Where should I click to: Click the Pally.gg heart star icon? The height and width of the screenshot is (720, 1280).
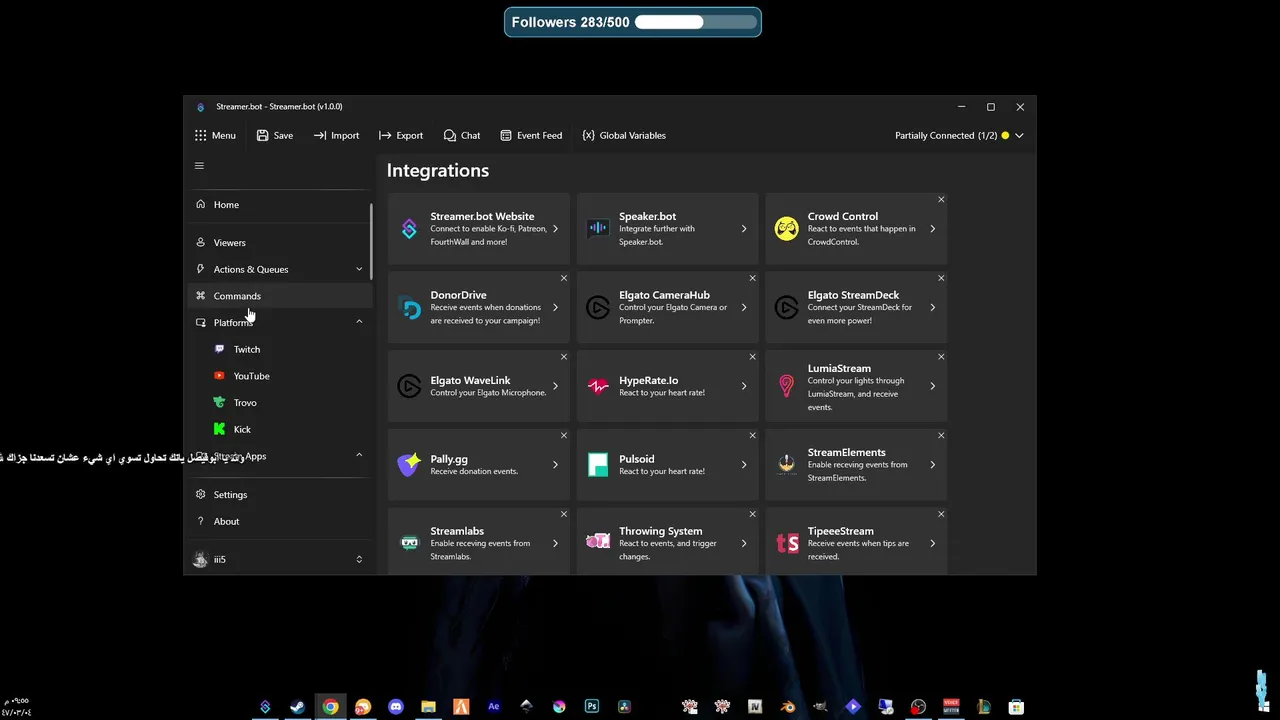point(409,465)
